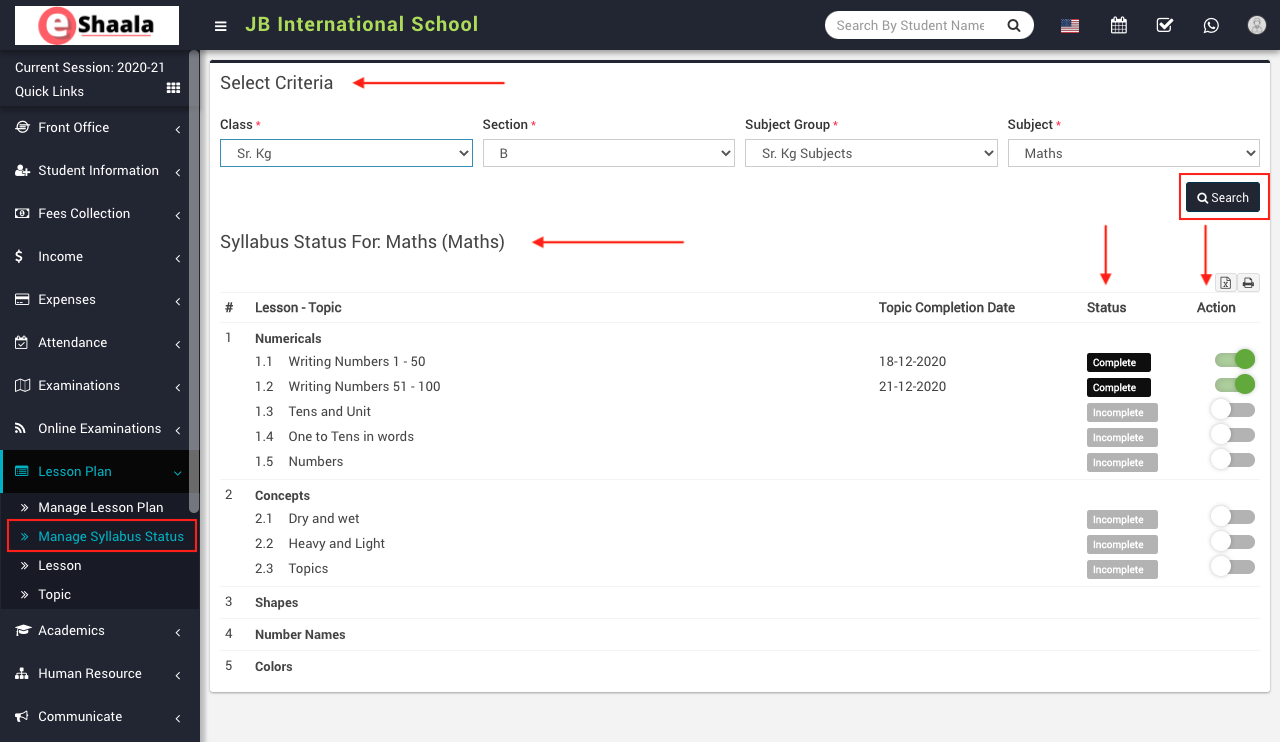Enable the Tens and Unit status toggle
The image size is (1280, 742).
point(1232,409)
